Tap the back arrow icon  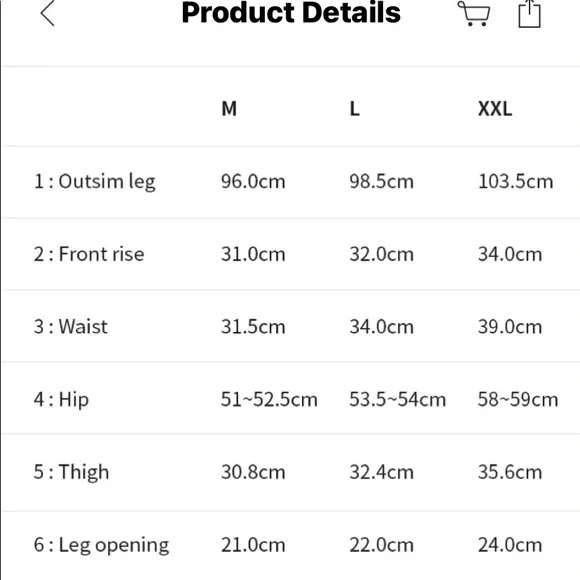pyautogui.click(x=48, y=13)
